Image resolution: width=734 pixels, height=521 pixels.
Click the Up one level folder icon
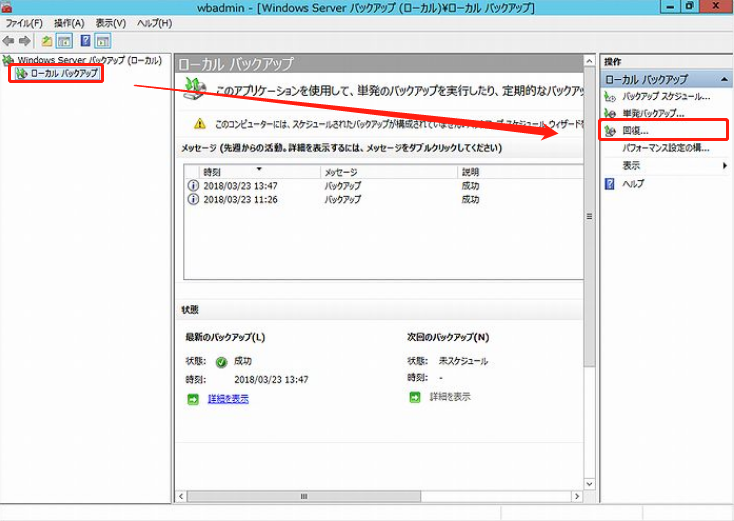point(46,41)
